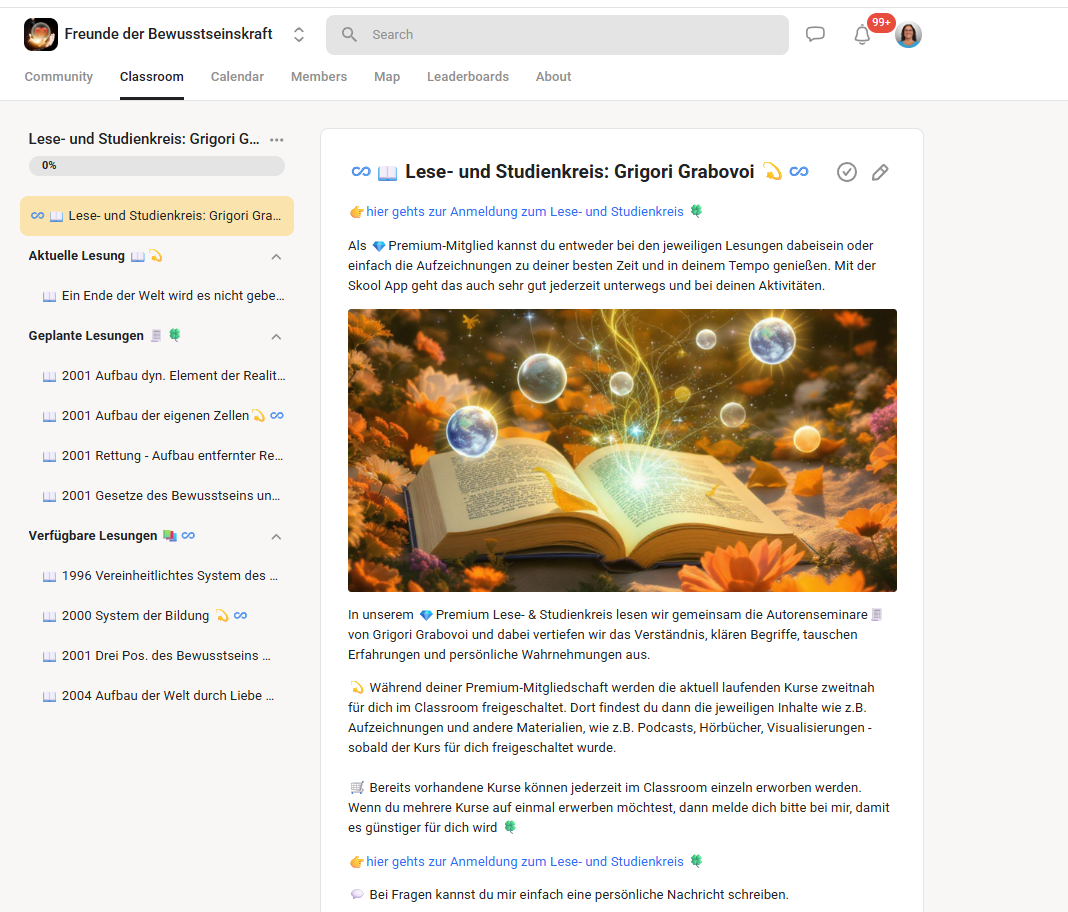Click the book icon beside 2000 System der Bildung
The width and height of the screenshot is (1068, 912).
50,616
